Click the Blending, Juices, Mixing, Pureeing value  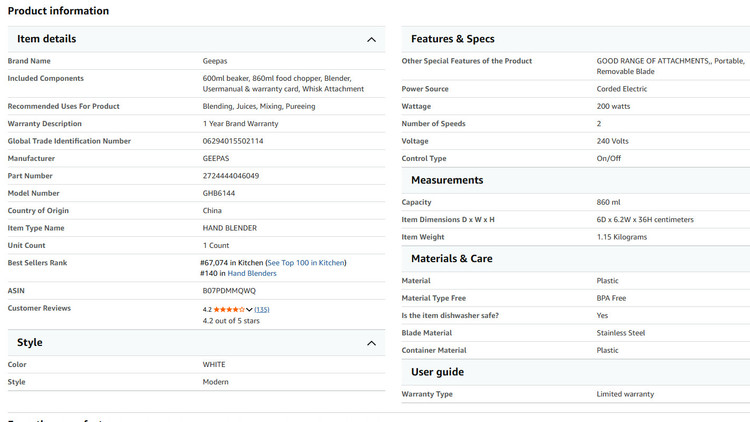[x=259, y=106]
